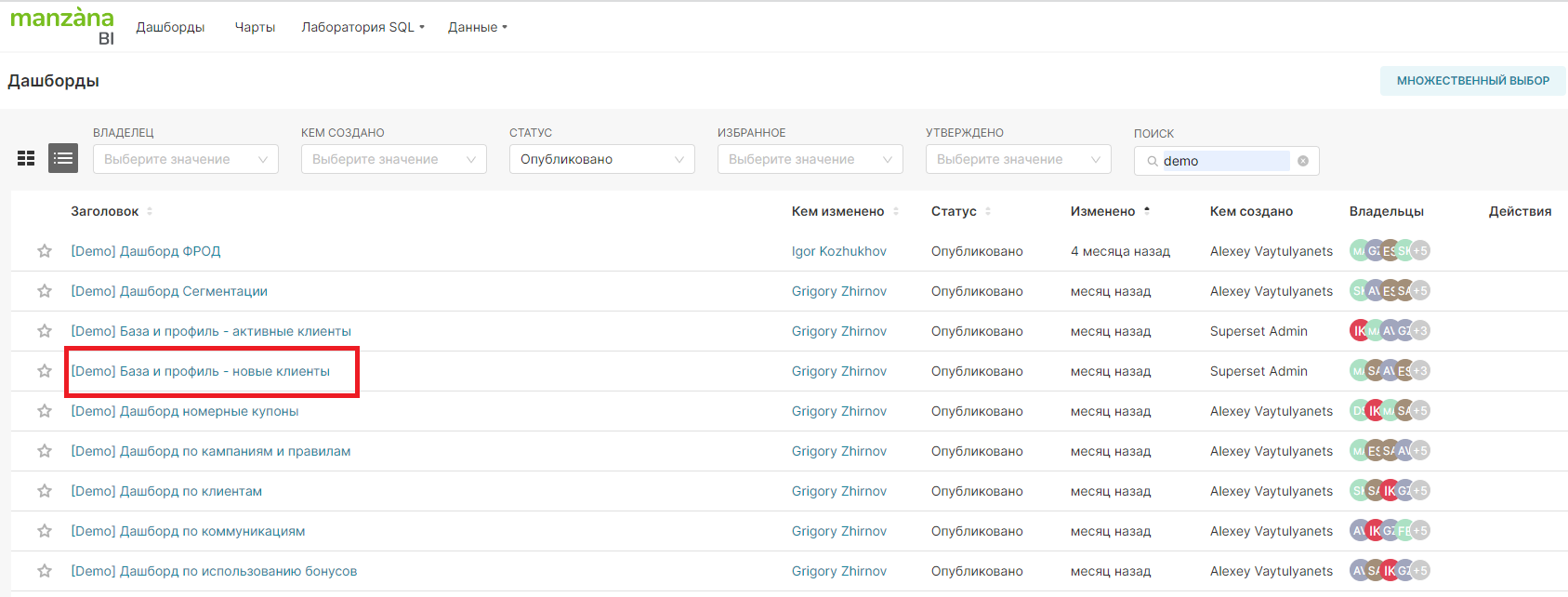
Task: Sort by Заголовок column arrows
Action: (150, 211)
